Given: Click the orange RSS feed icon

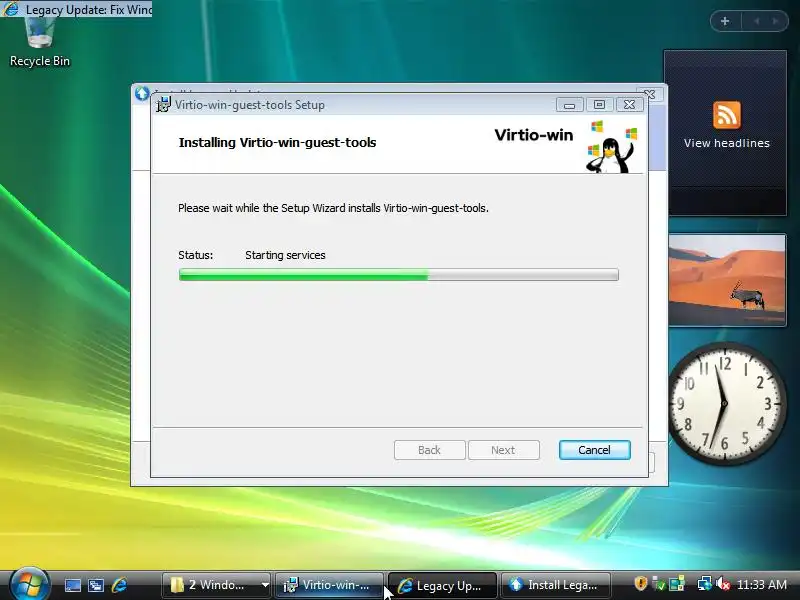Looking at the screenshot, I should (727, 115).
